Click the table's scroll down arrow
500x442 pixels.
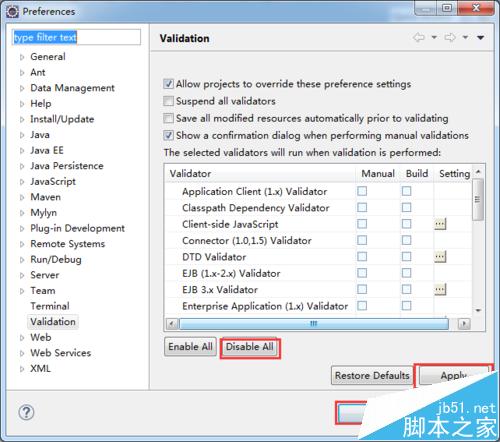coord(478,310)
